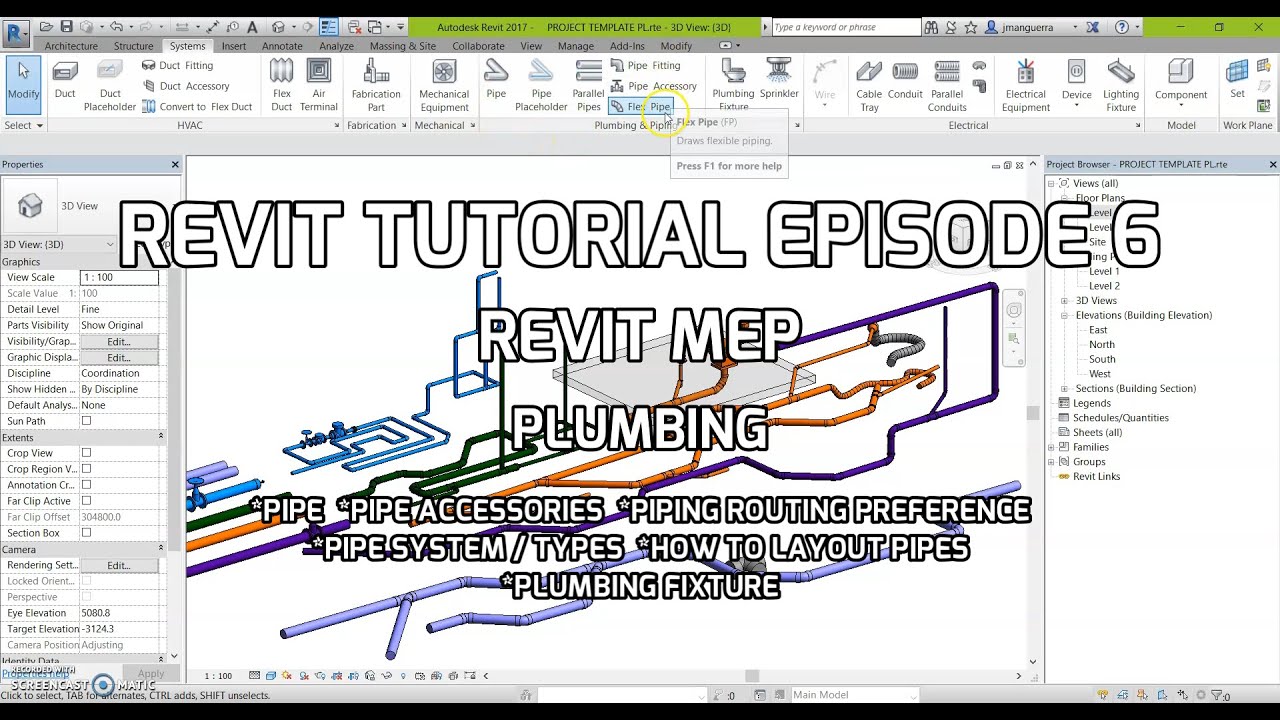
Task: Click the Duct Fitting tool
Action: point(178,65)
